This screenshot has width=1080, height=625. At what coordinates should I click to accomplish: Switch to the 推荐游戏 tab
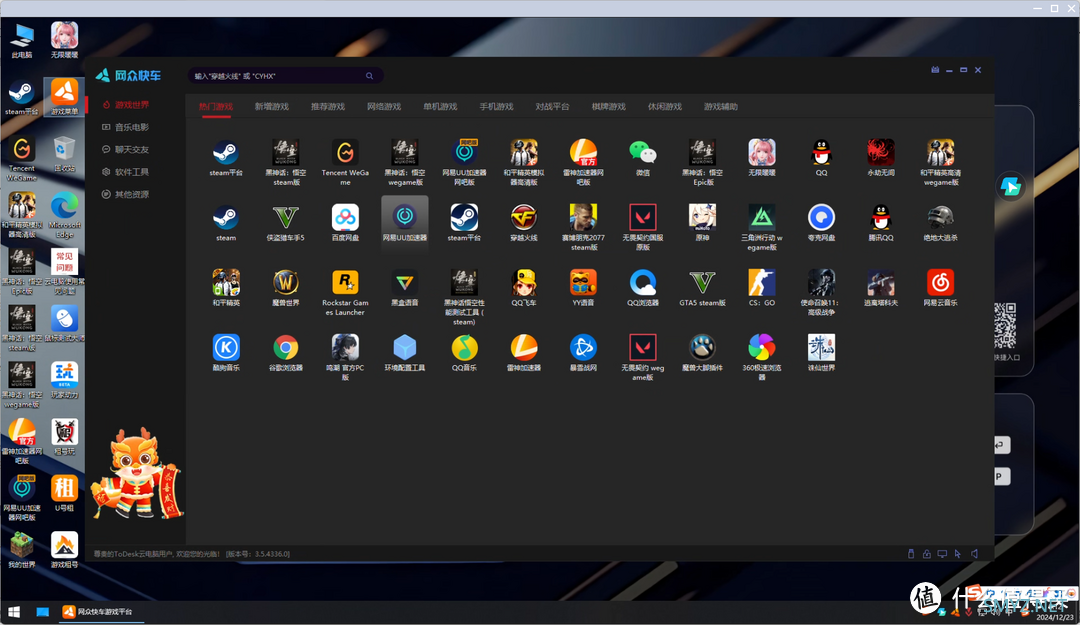[328, 107]
